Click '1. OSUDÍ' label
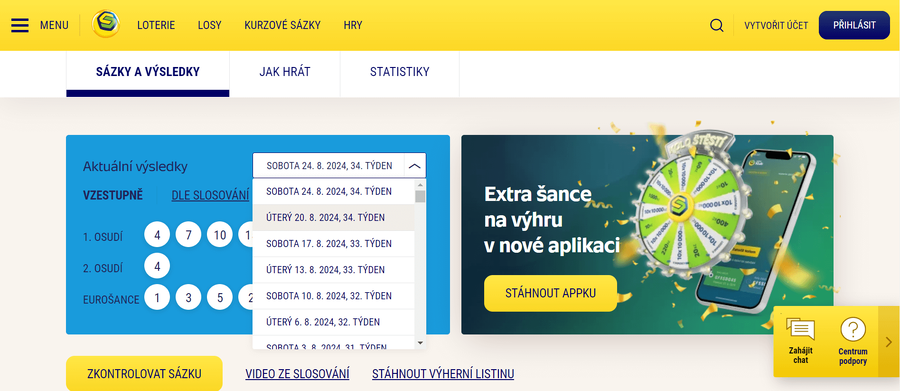This screenshot has width=900, height=391. point(103,237)
